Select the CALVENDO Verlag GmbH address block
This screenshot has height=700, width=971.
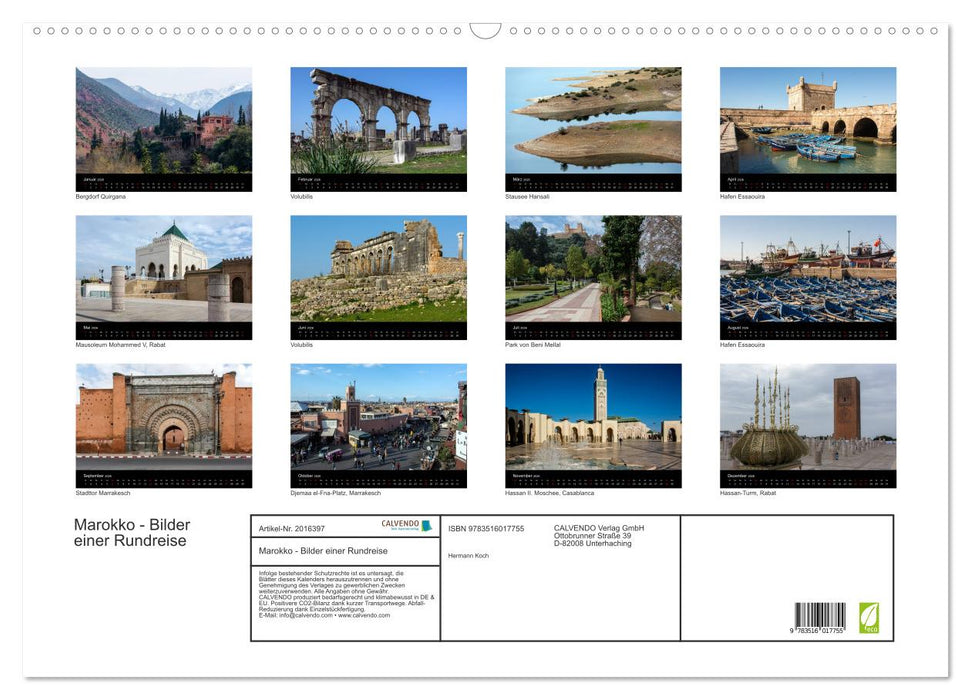(597, 536)
